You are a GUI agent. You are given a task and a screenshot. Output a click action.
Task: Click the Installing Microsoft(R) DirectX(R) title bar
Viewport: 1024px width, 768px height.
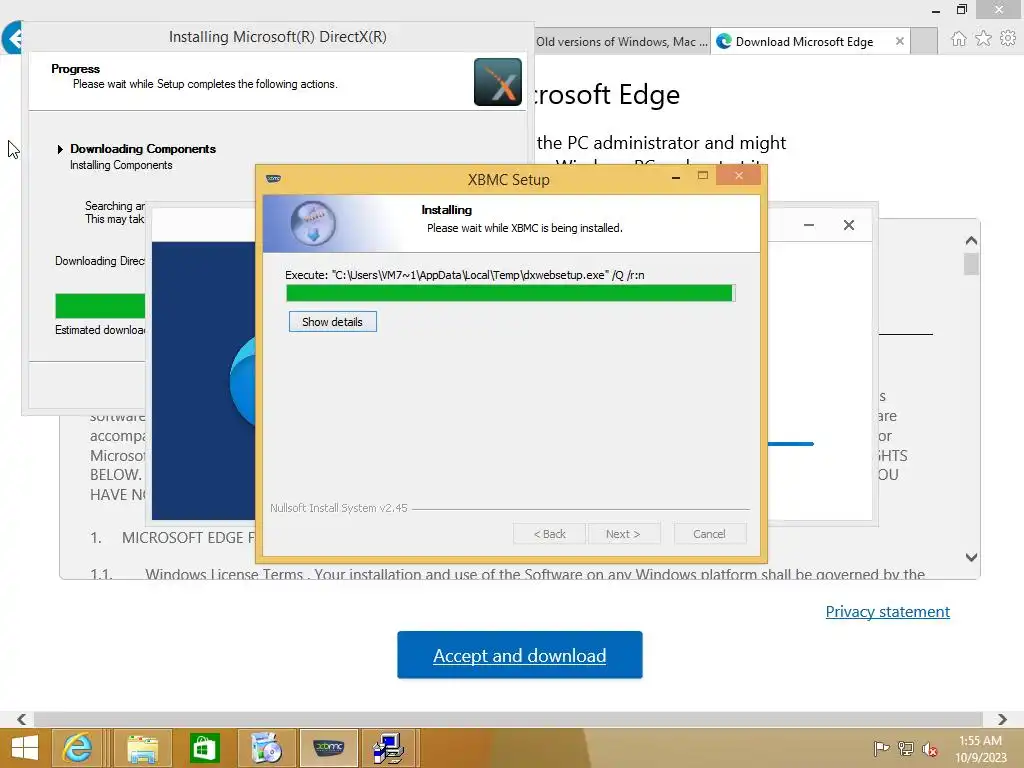point(278,37)
